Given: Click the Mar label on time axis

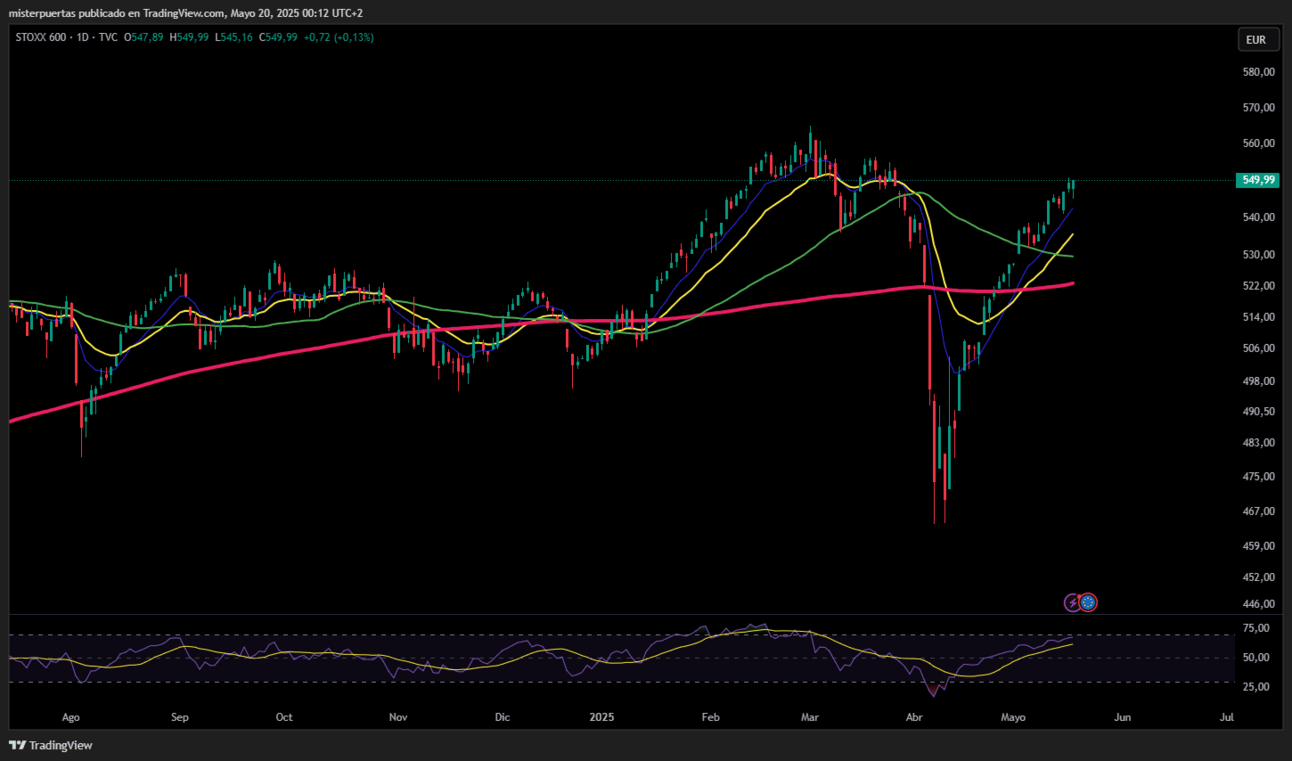Looking at the screenshot, I should (x=811, y=717).
